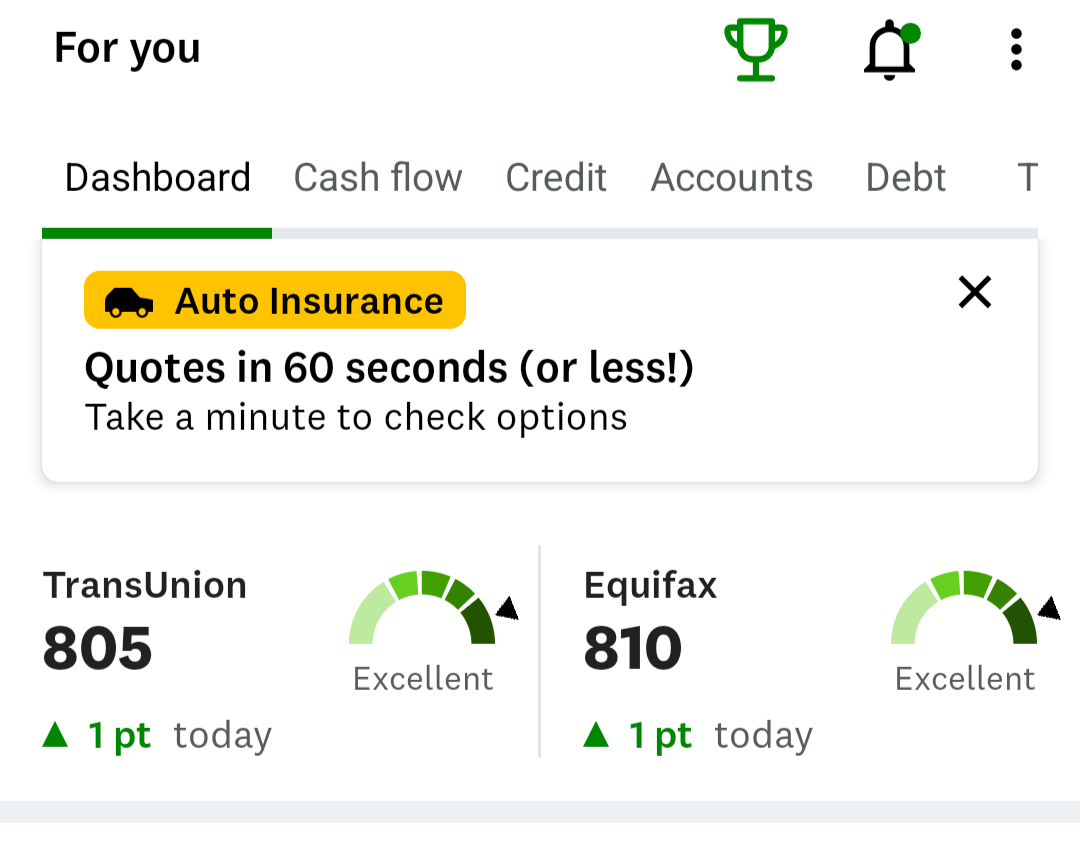Open the trophy rewards icon
Viewport: 1080px width, 847px height.
click(x=756, y=50)
